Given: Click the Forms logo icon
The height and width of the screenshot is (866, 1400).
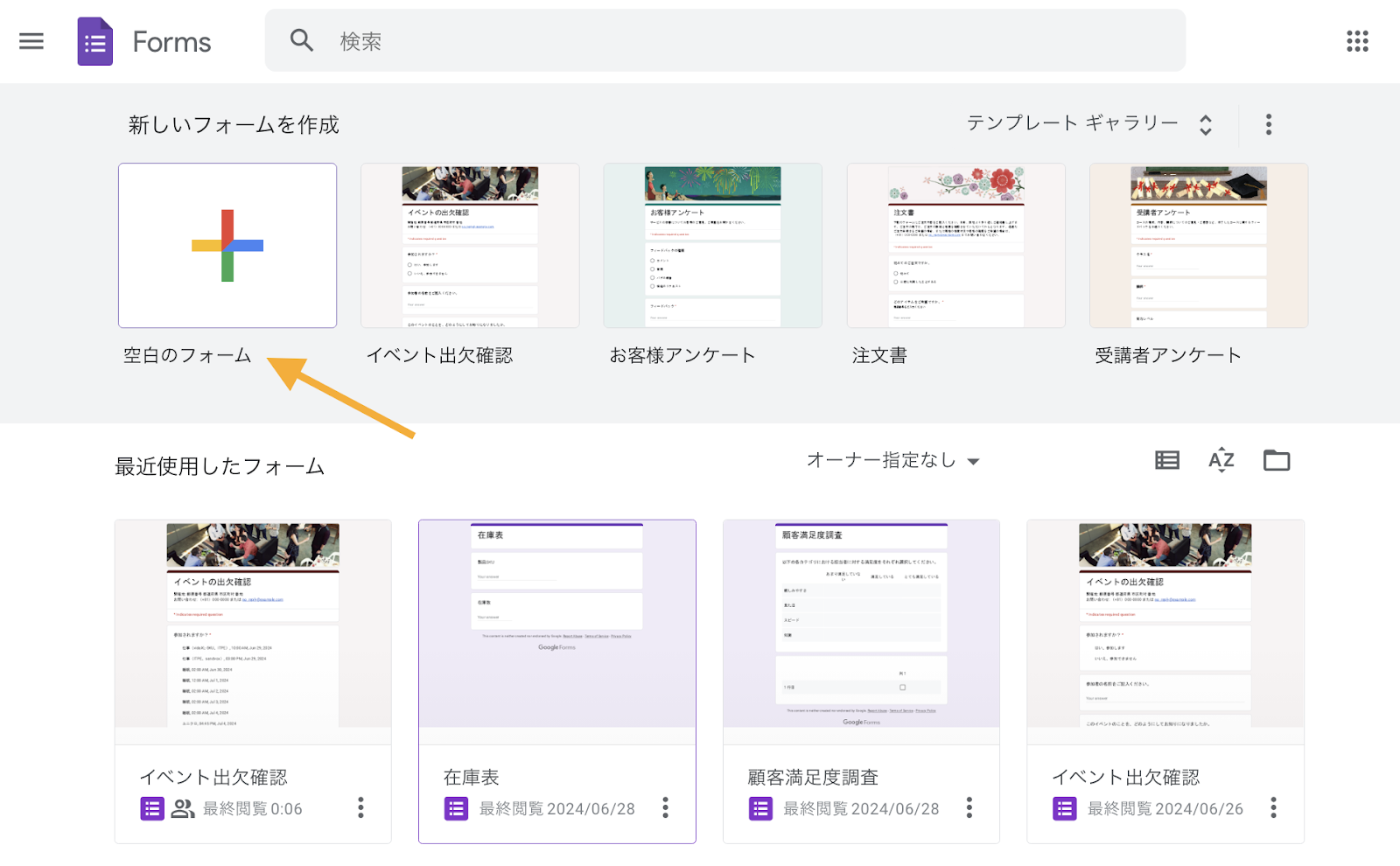Looking at the screenshot, I should [x=95, y=41].
